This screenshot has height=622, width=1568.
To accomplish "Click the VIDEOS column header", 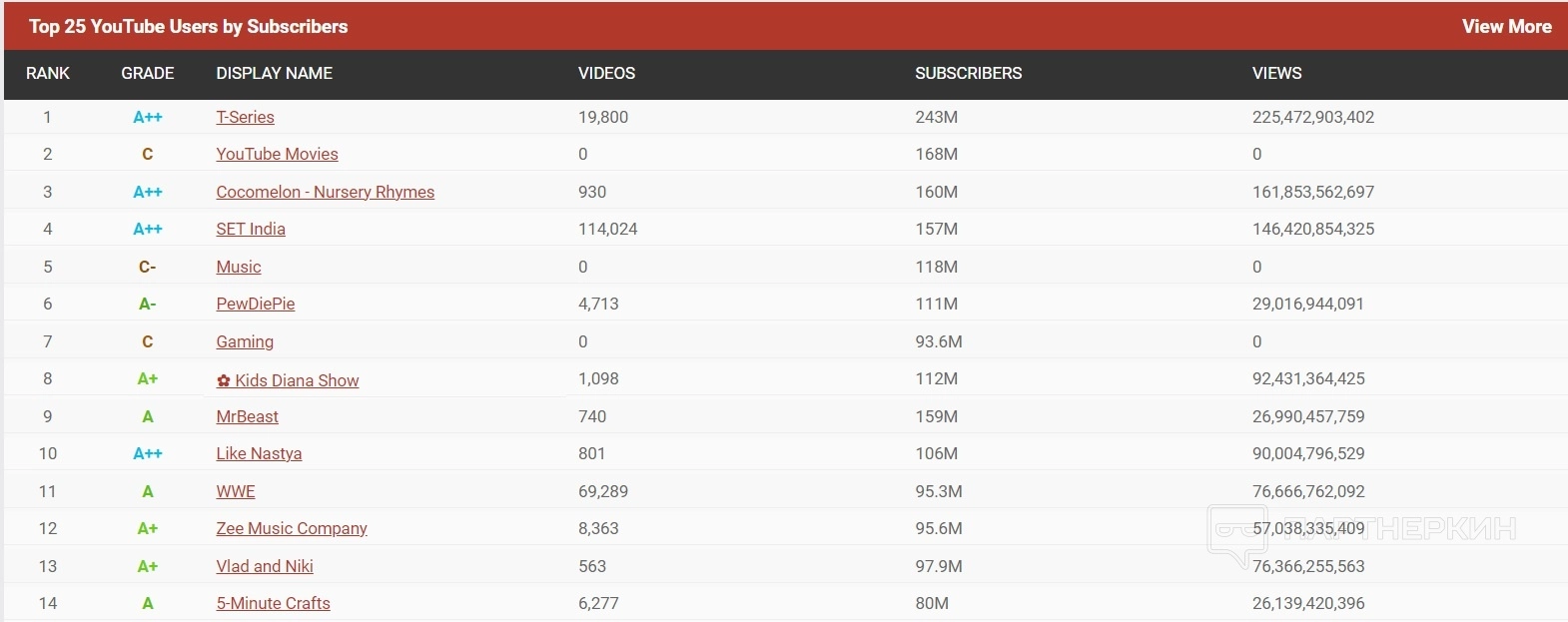I will pos(606,73).
